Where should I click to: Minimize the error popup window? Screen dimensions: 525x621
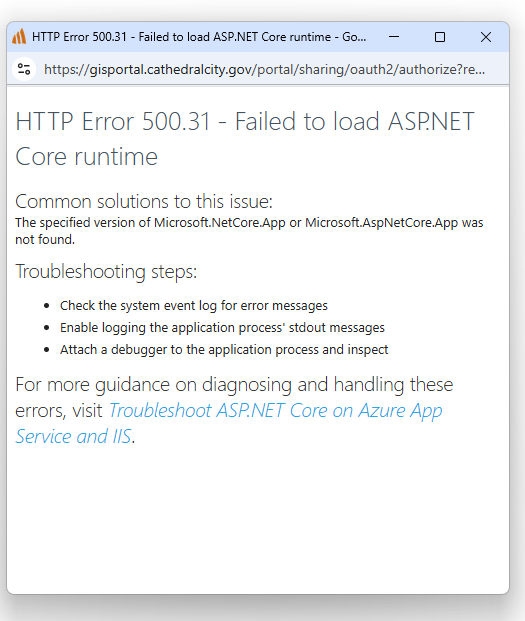[394, 37]
